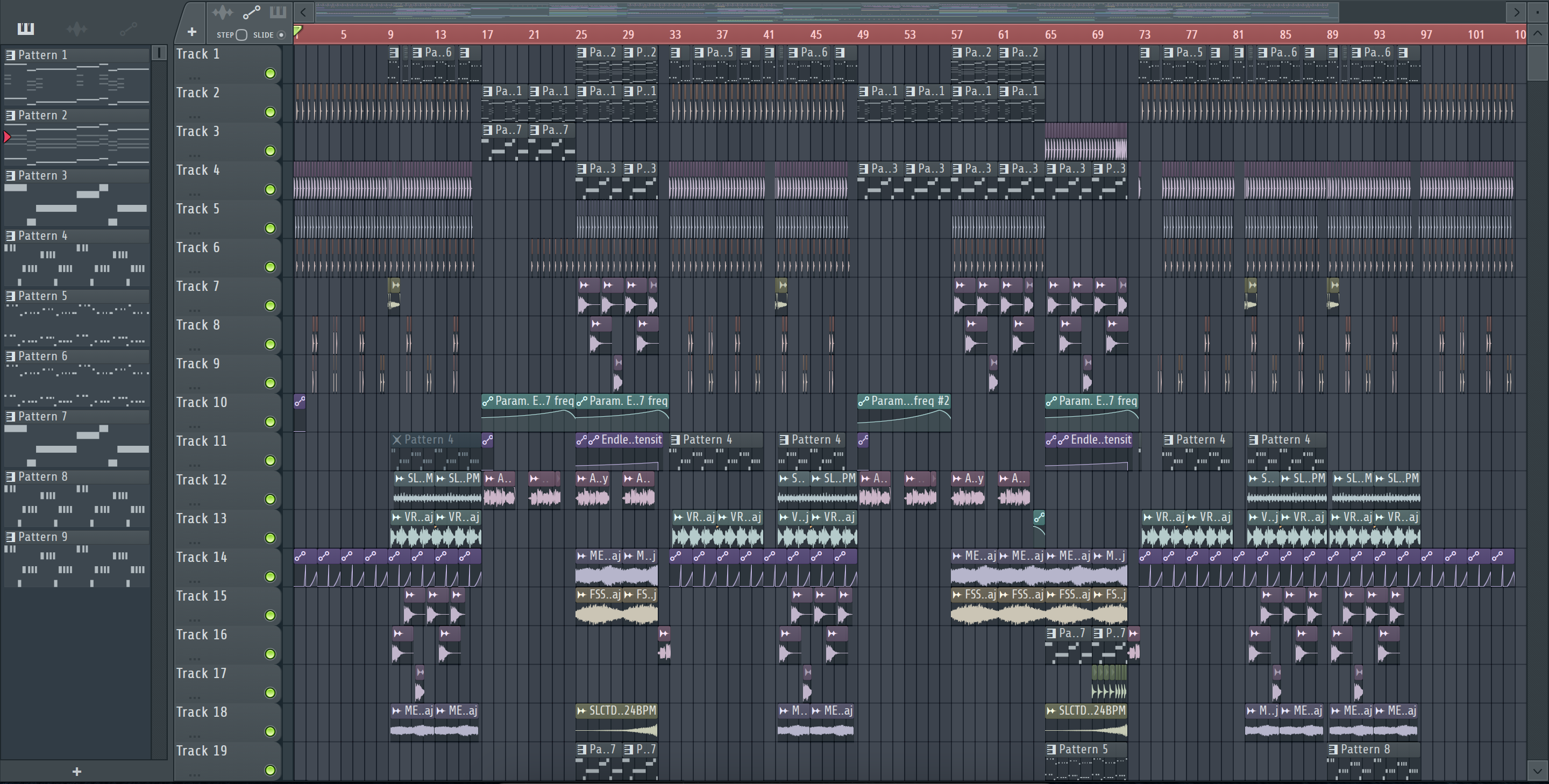Click the vertical track scrollbar thumb
The width and height of the screenshot is (1549, 784).
[1538, 62]
